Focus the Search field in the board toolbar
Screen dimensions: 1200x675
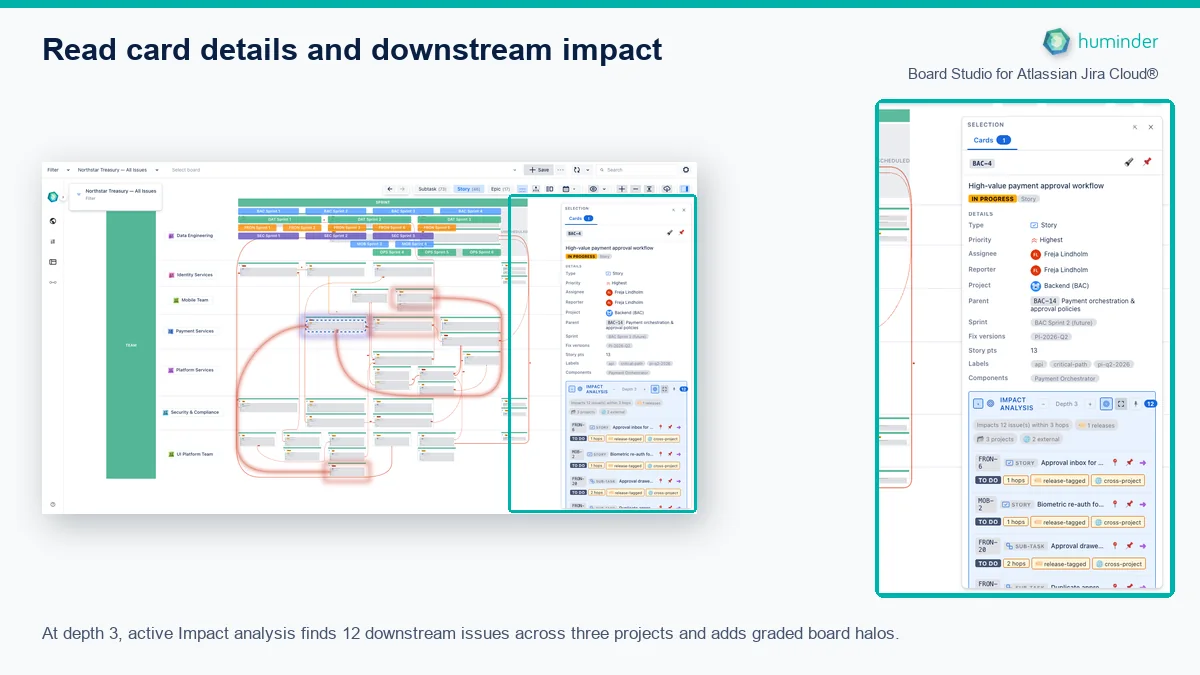[x=637, y=170]
